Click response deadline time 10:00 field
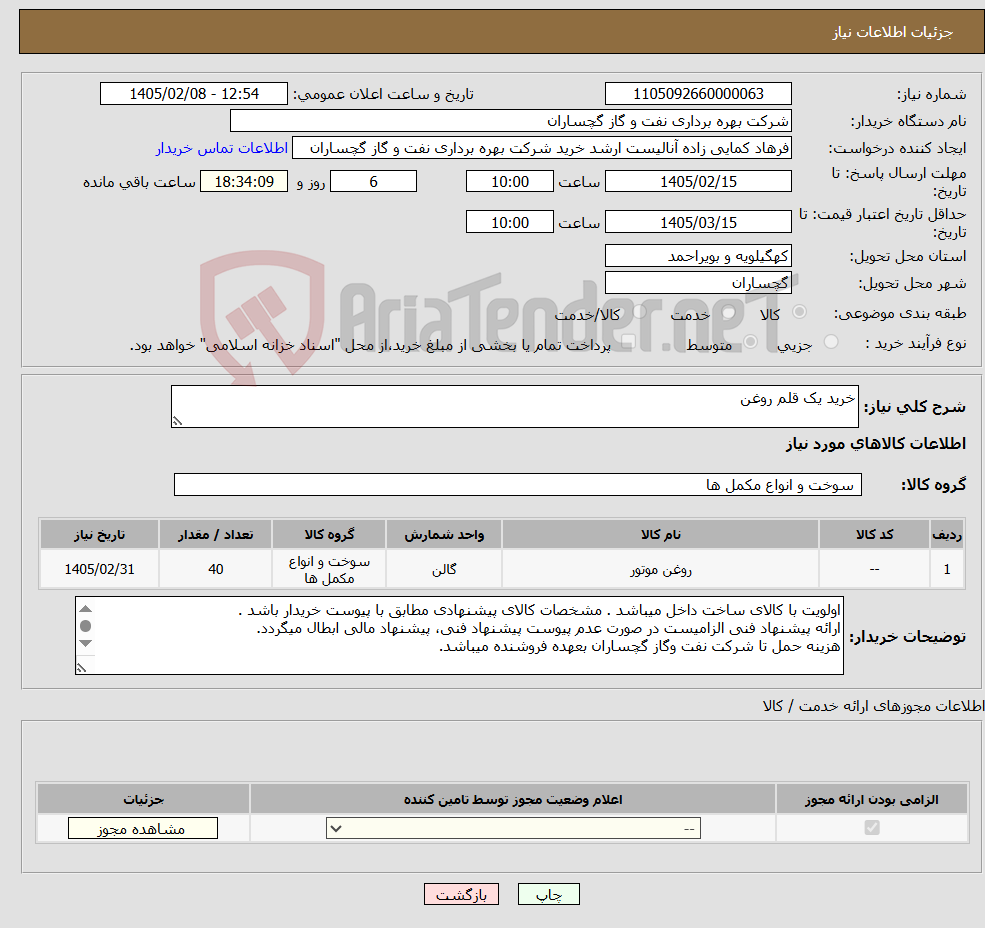This screenshot has width=985, height=928. pyautogui.click(x=509, y=182)
